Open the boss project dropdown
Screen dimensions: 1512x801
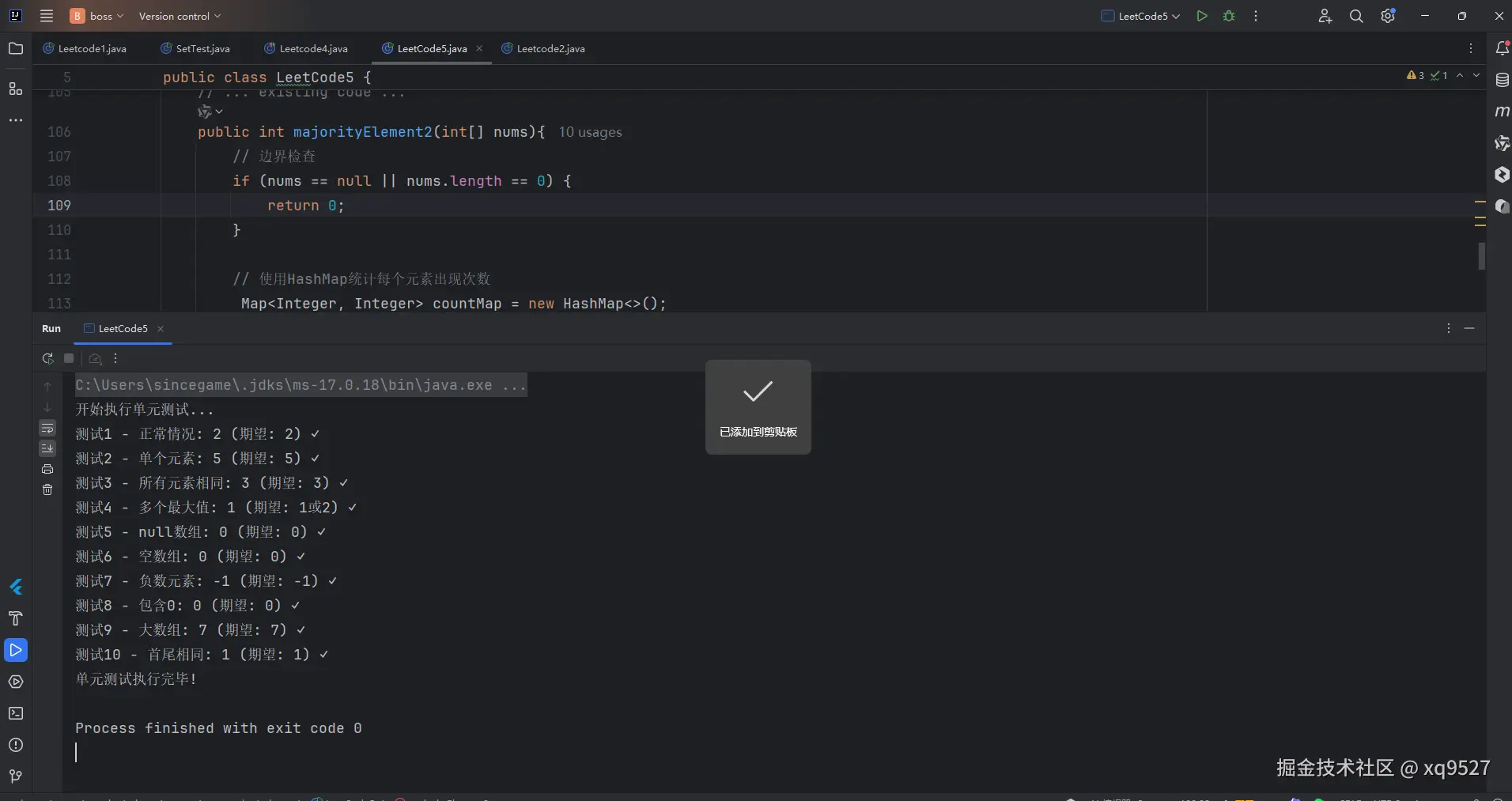[98, 16]
